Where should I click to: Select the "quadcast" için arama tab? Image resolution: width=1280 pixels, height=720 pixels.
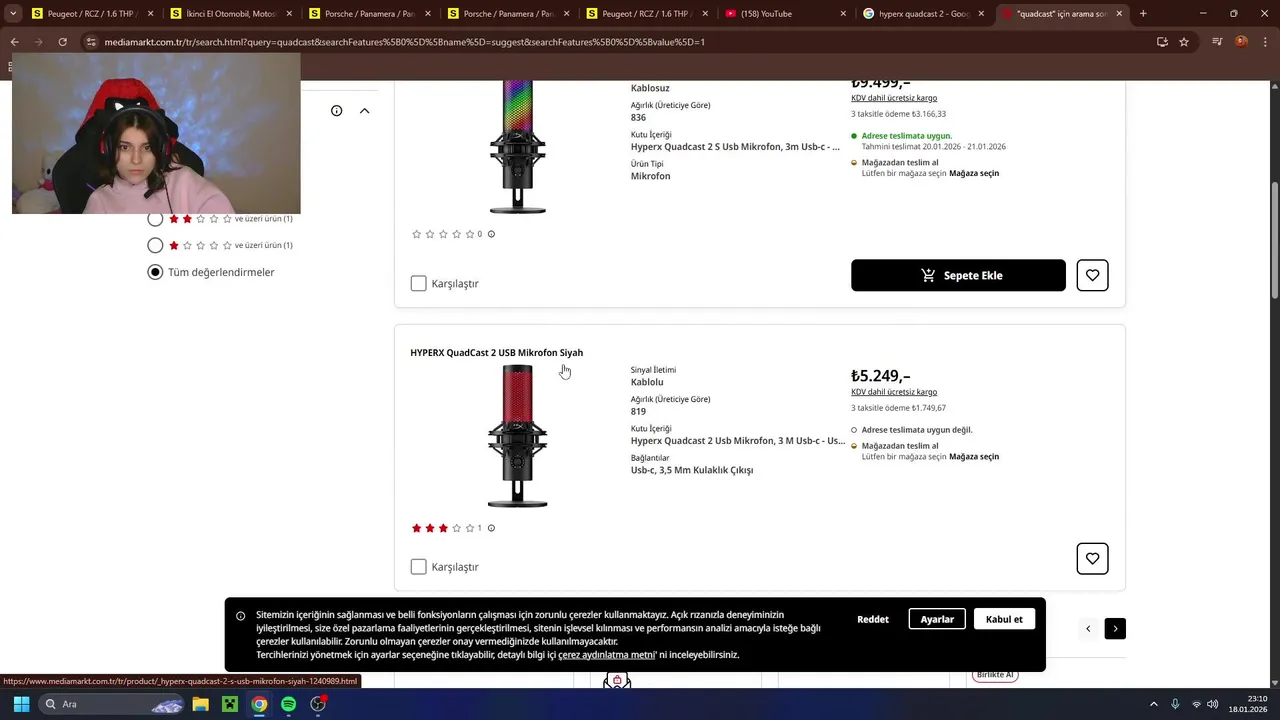[1063, 14]
